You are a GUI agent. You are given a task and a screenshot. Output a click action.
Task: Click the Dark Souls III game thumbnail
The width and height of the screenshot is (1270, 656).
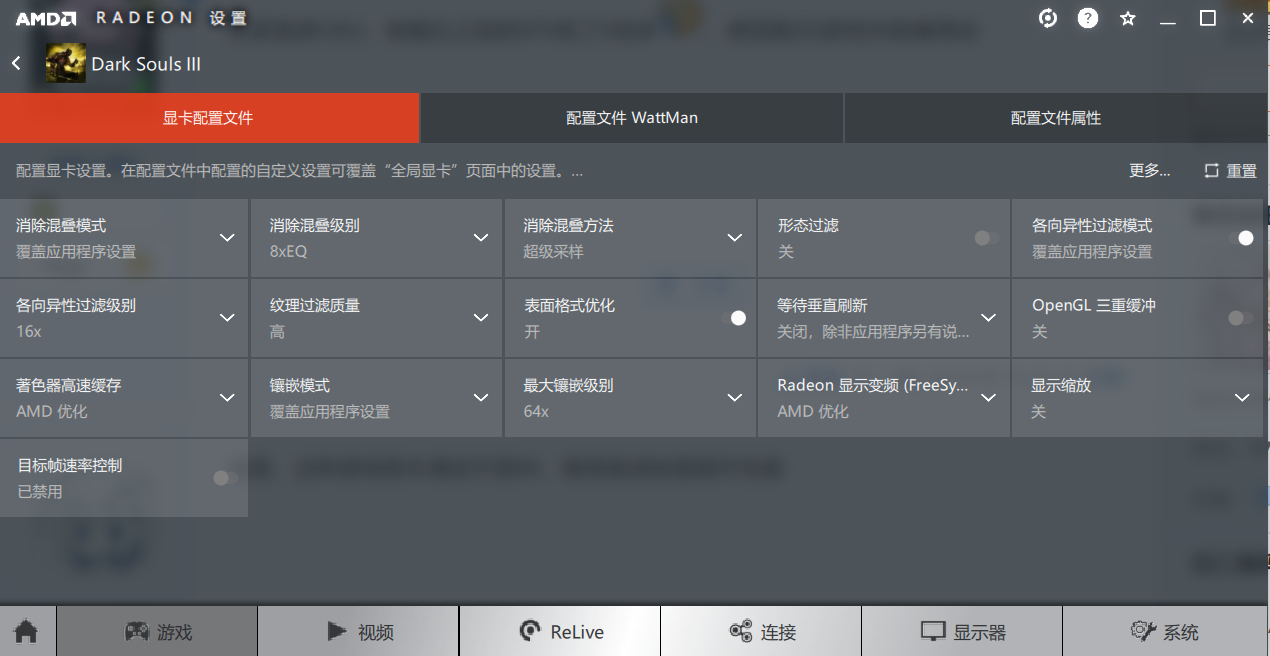click(66, 63)
